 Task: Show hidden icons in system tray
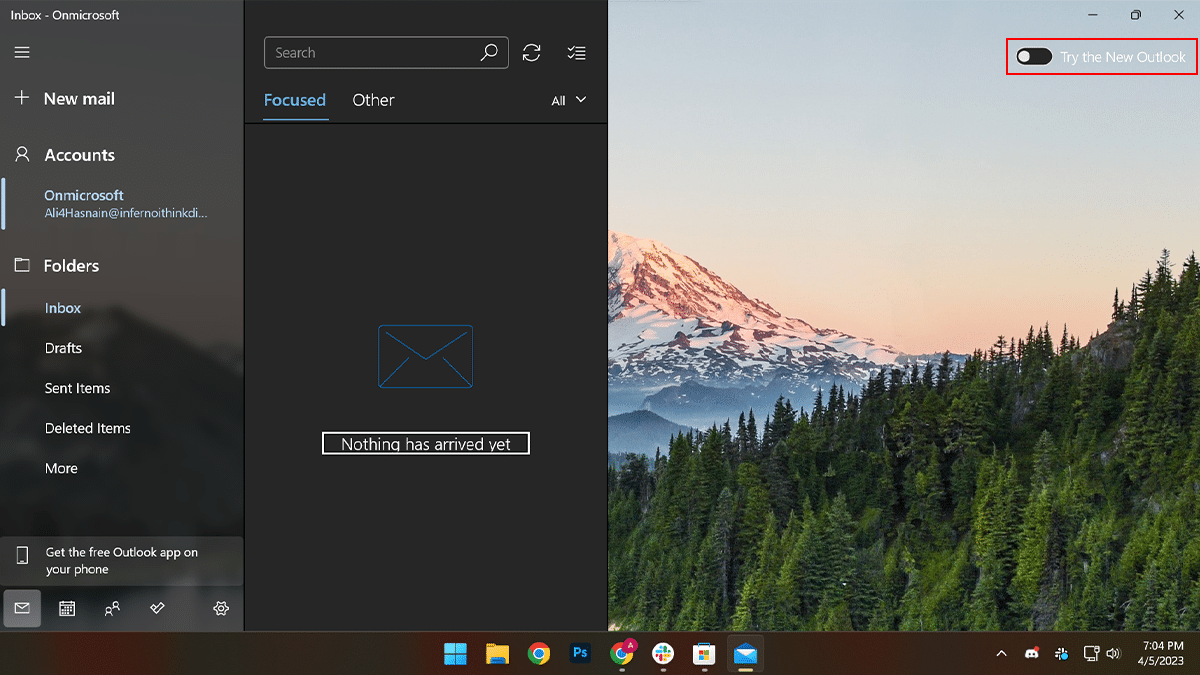click(x=1001, y=654)
